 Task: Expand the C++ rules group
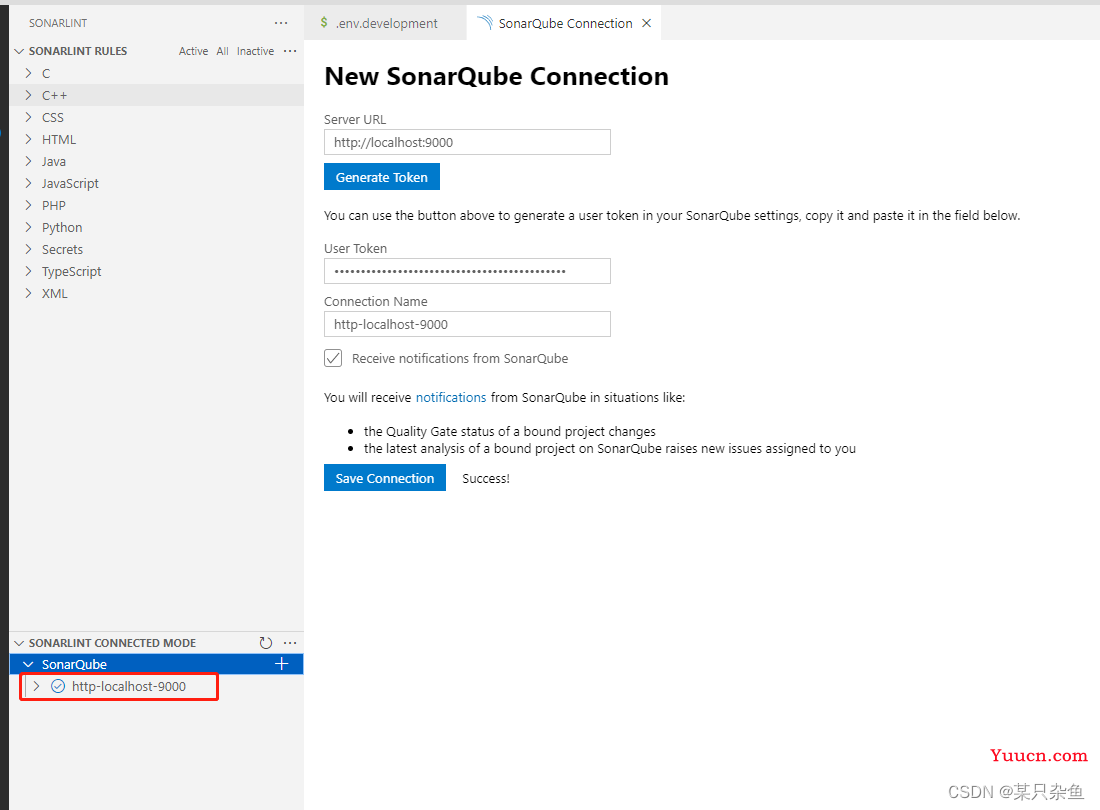28,95
